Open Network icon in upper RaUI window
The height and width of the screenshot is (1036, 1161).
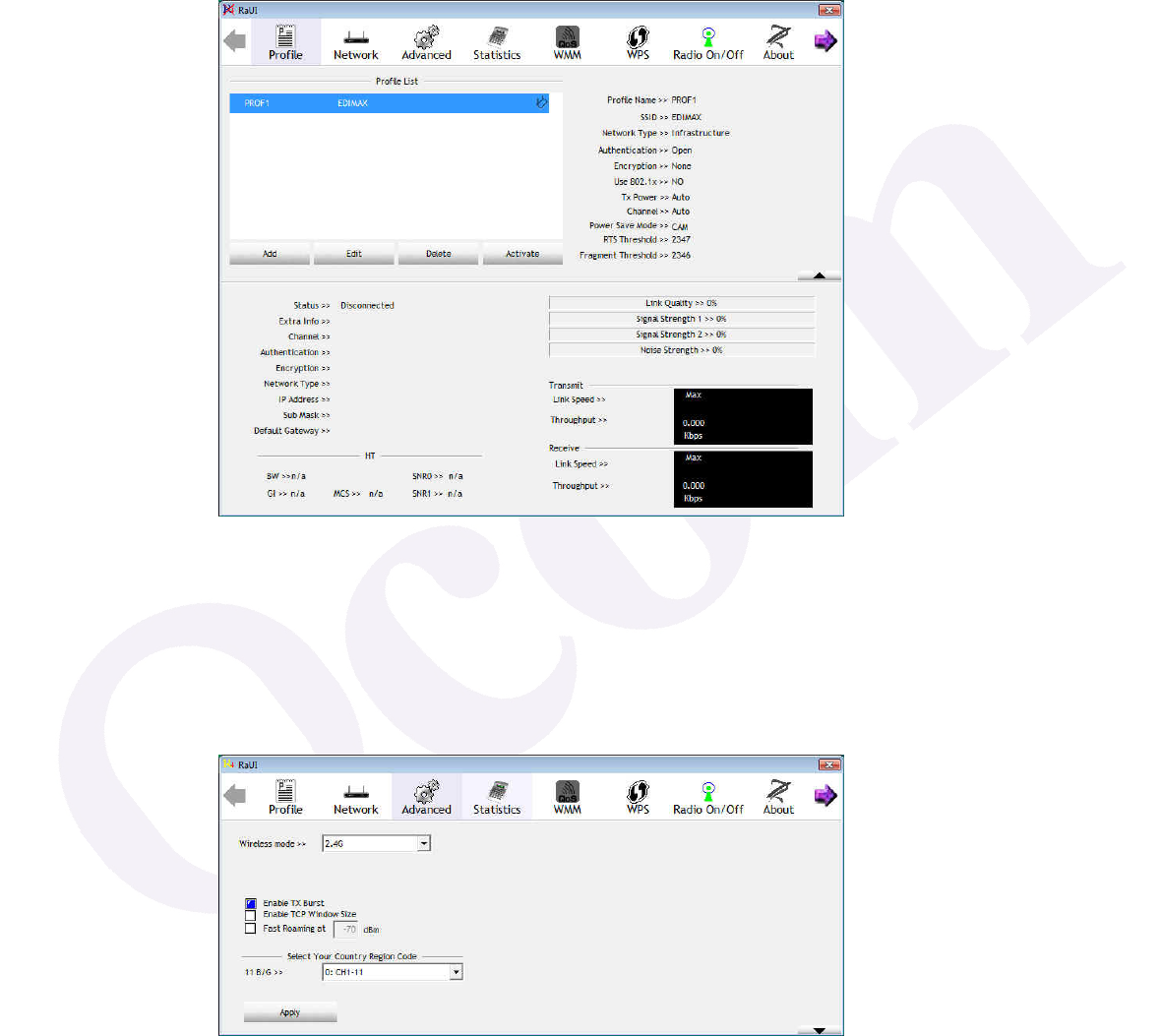click(355, 42)
